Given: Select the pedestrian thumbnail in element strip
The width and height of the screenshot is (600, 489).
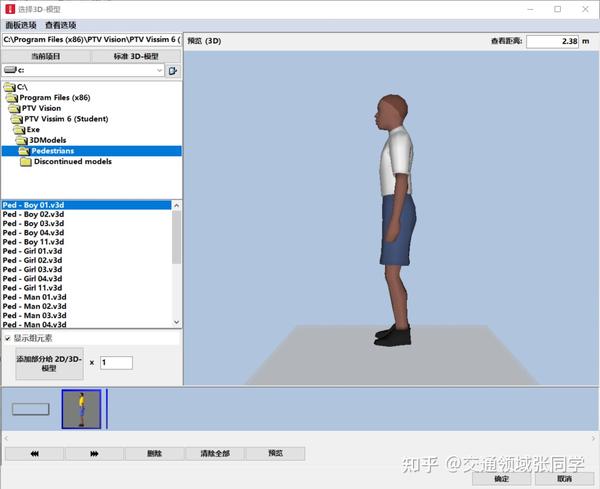Looking at the screenshot, I should pyautogui.click(x=82, y=409).
